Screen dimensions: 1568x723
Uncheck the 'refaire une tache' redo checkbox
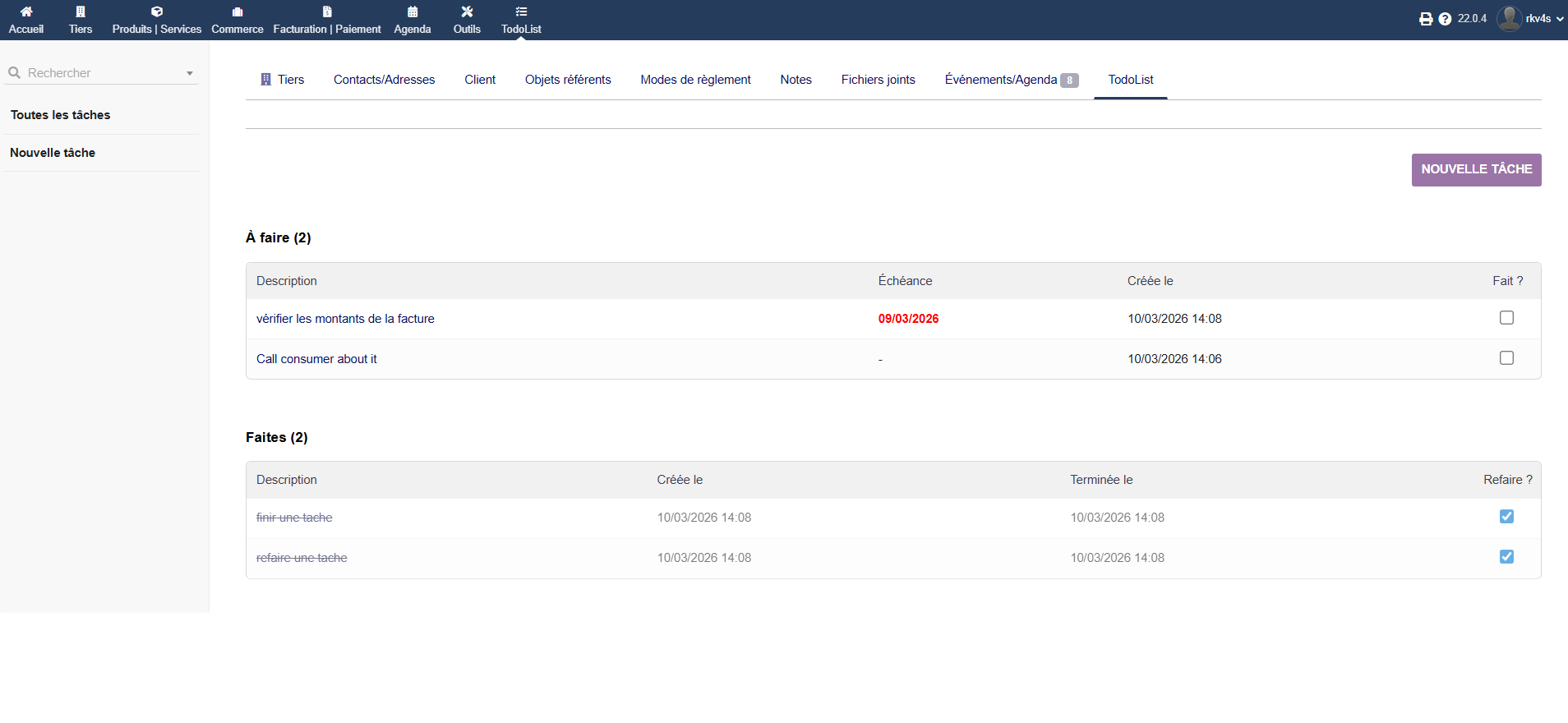pos(1506,557)
